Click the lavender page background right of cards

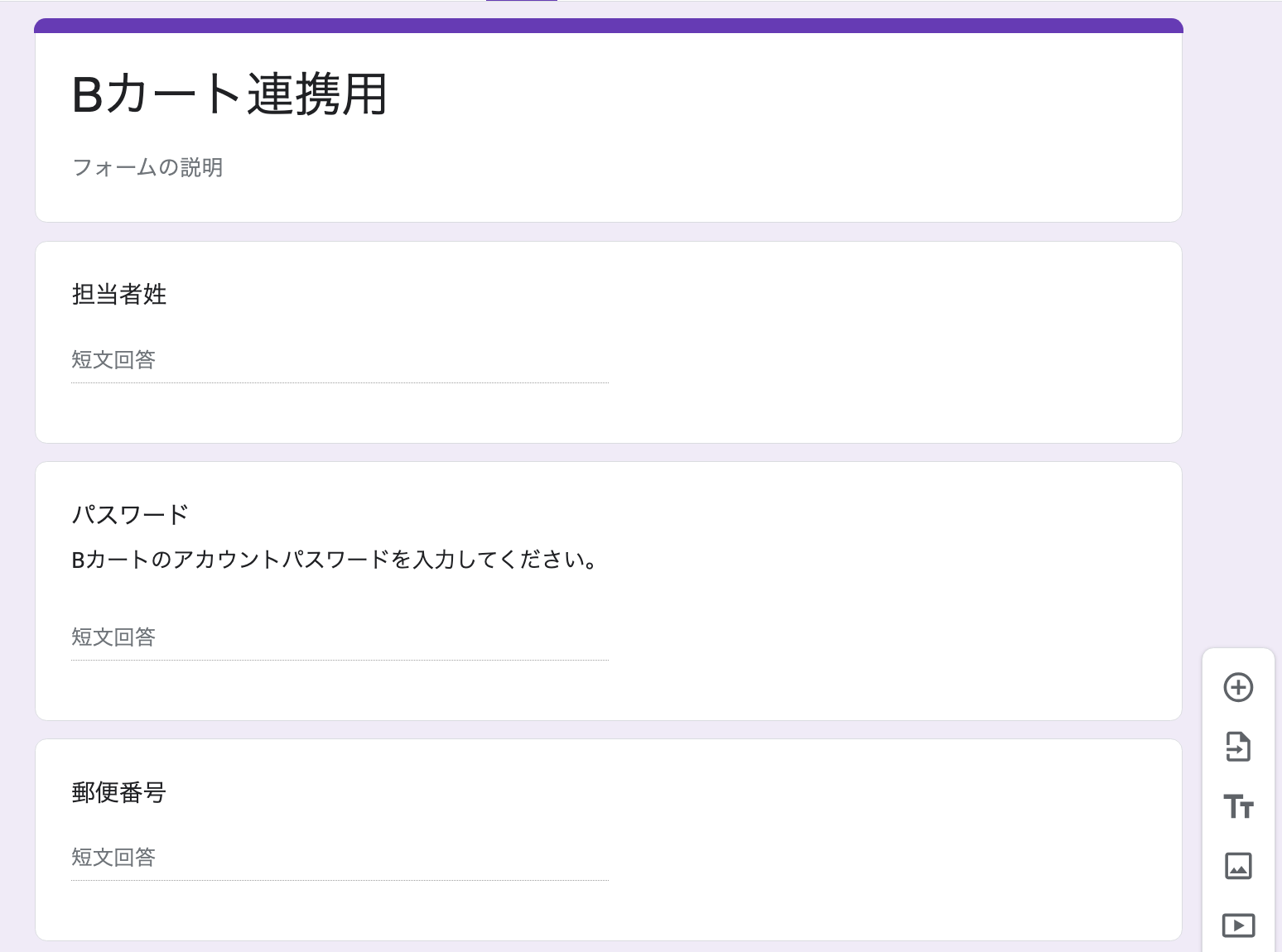point(1234,331)
